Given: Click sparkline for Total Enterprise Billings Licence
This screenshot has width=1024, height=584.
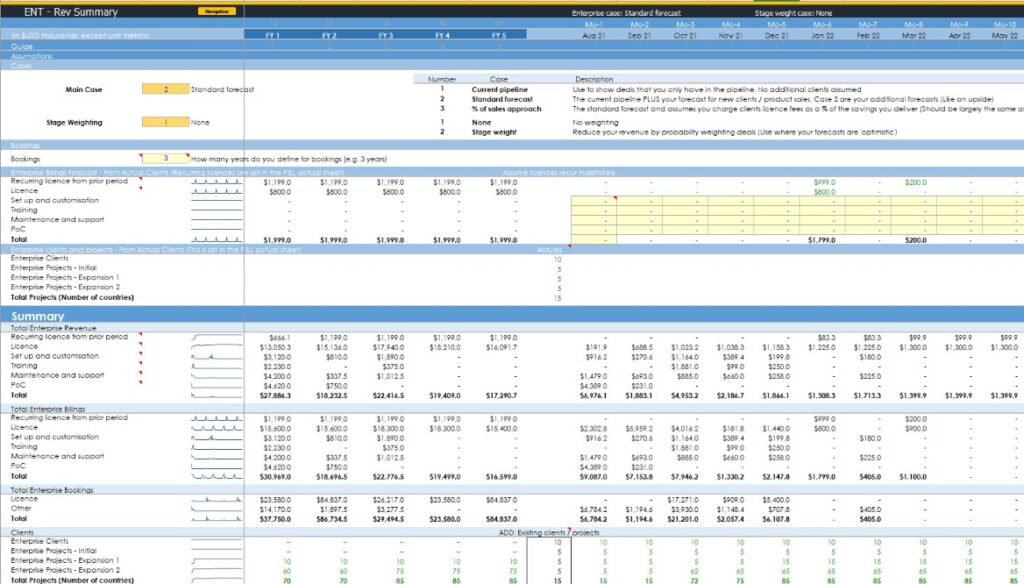Looking at the screenshot, I should click(217, 427).
